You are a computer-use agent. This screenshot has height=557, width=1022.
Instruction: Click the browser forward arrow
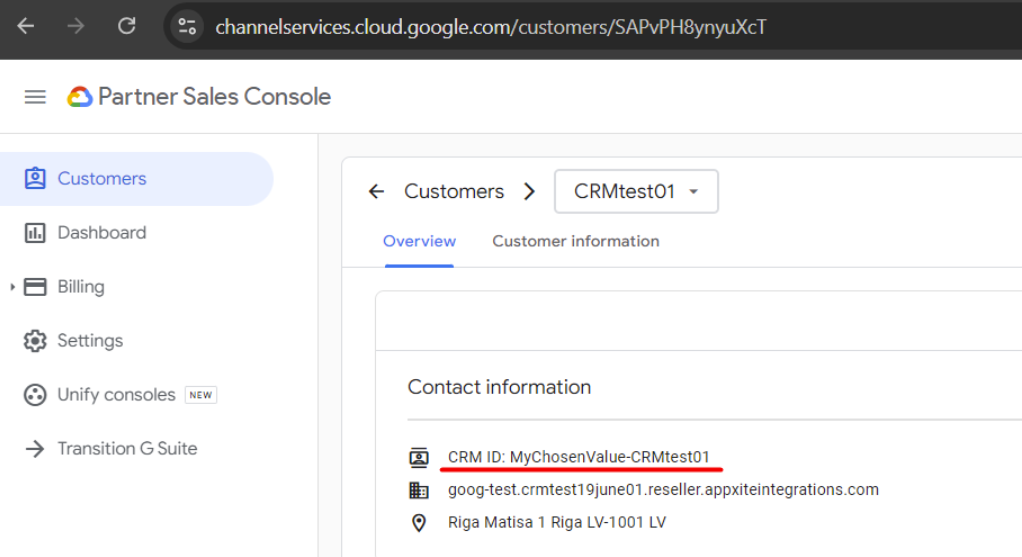click(76, 26)
